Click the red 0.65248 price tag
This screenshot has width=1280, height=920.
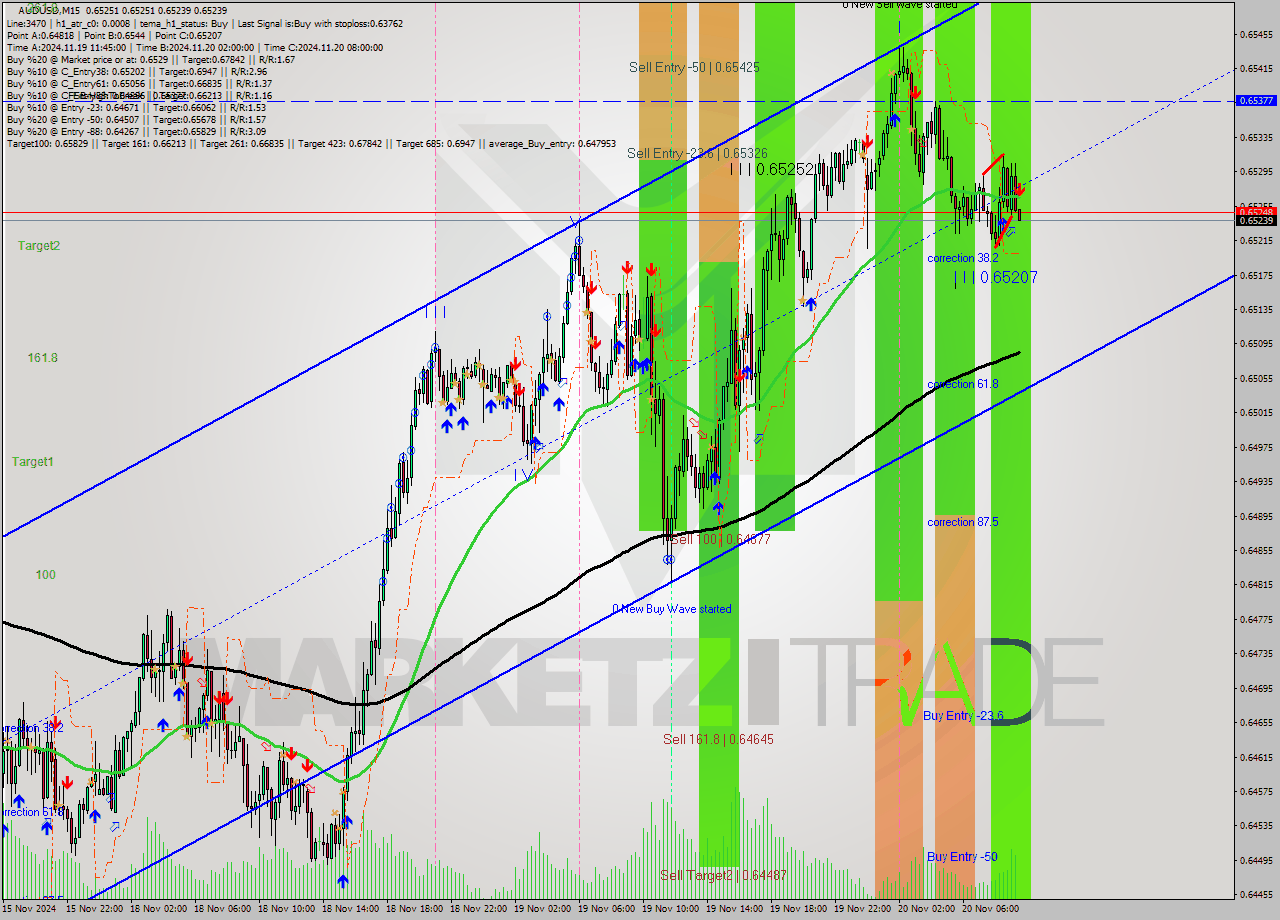tap(1256, 211)
